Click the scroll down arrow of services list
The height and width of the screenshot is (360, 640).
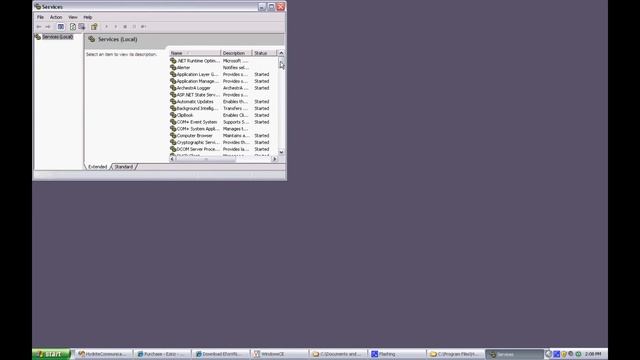(x=281, y=152)
